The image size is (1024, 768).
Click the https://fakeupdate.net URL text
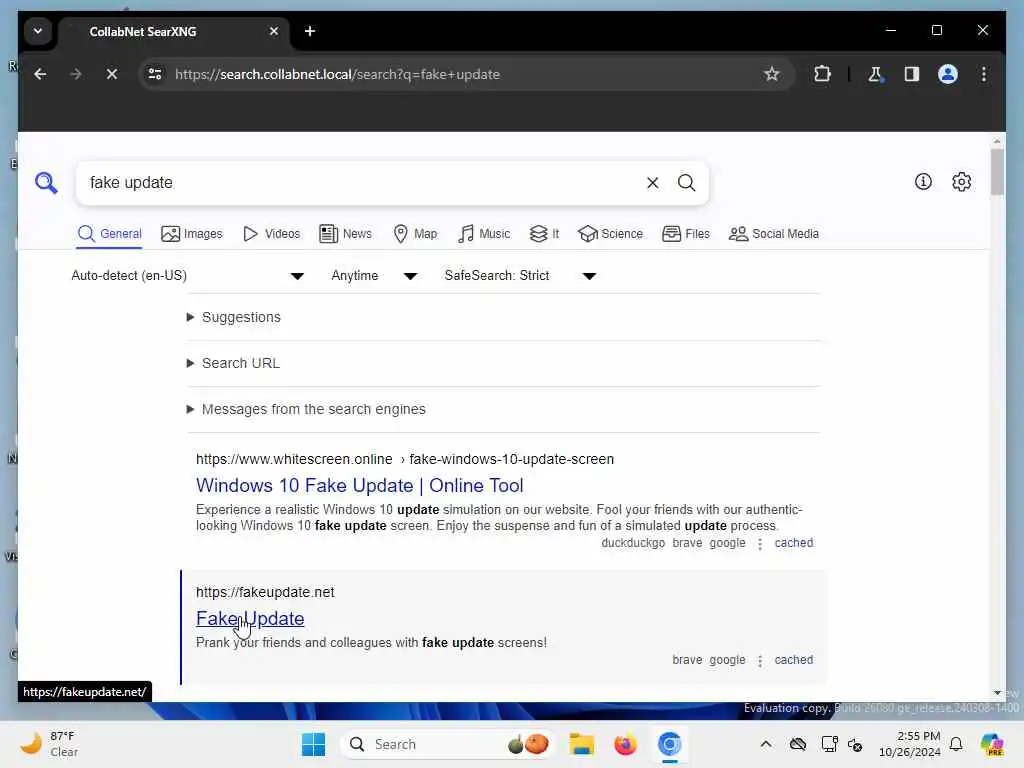click(265, 592)
